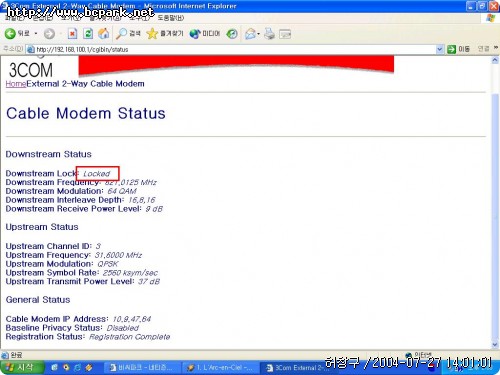Screen dimensions: 500x375
Task: Click the Cable Modem Status heading
Action: coord(86,113)
